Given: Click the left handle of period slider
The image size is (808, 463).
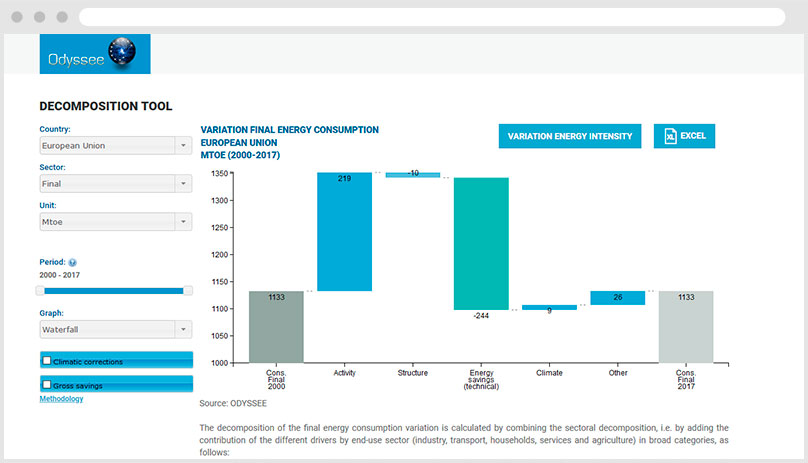Looking at the screenshot, I should (40, 290).
